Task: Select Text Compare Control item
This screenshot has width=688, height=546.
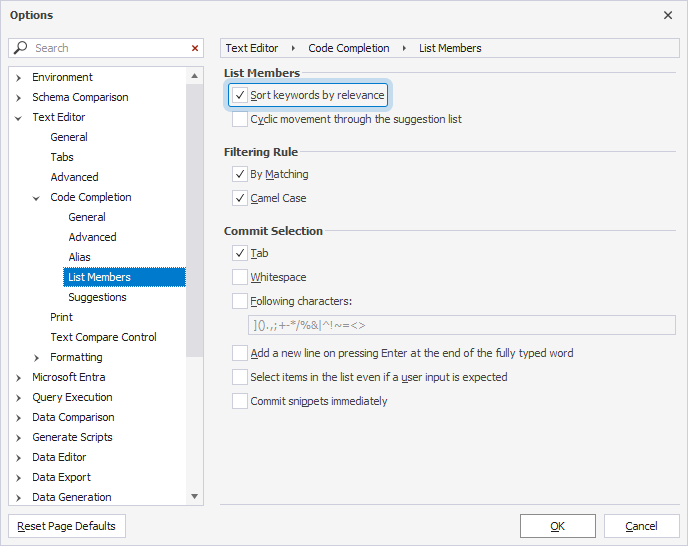Action: pos(103,337)
